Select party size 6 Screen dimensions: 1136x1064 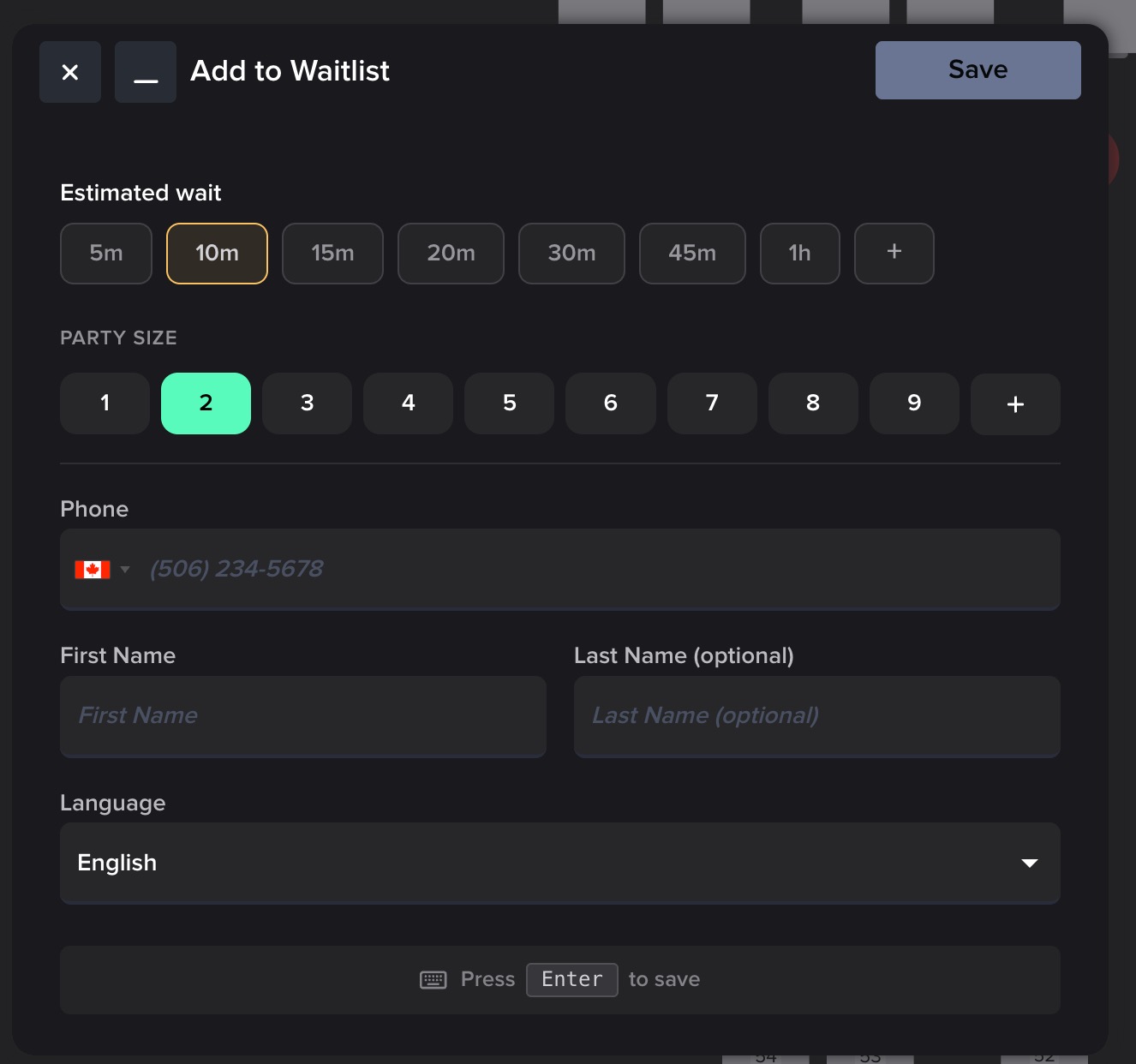click(x=610, y=403)
